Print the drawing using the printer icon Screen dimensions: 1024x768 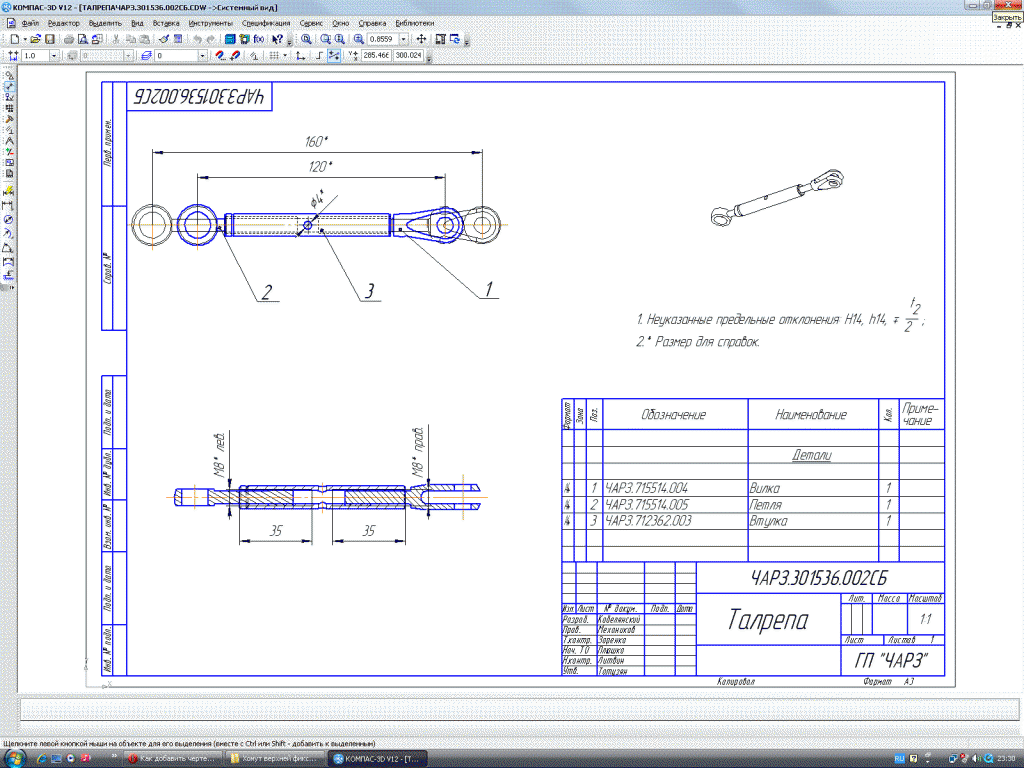pos(69,39)
